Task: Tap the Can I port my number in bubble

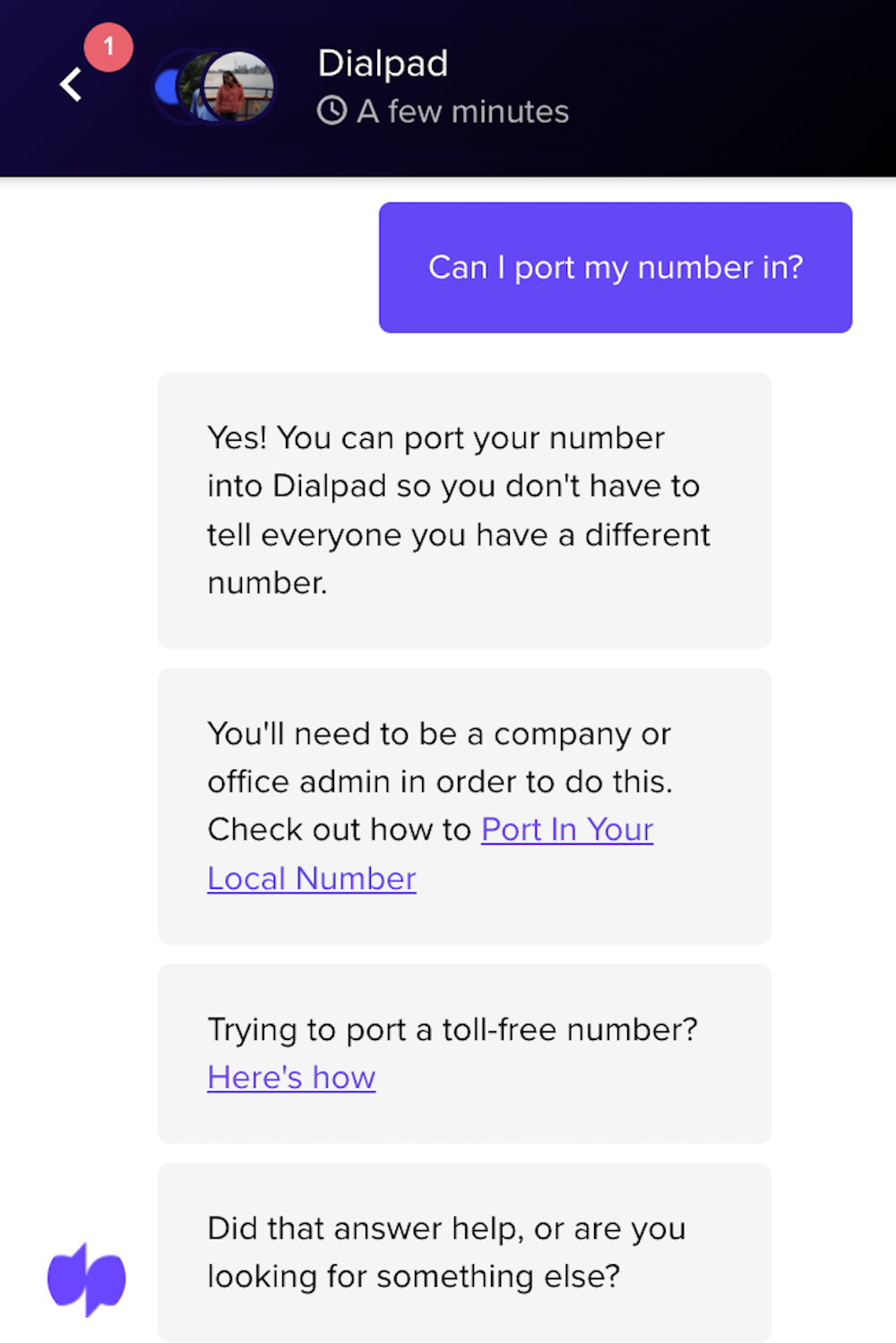Action: pos(616,267)
